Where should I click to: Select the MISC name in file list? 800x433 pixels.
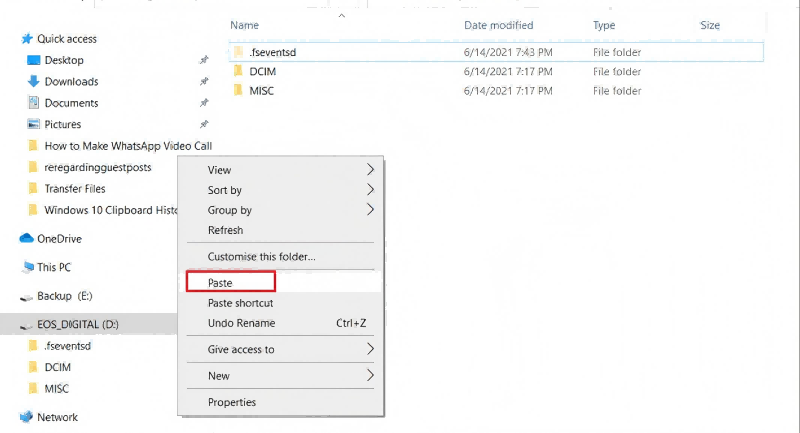click(261, 91)
